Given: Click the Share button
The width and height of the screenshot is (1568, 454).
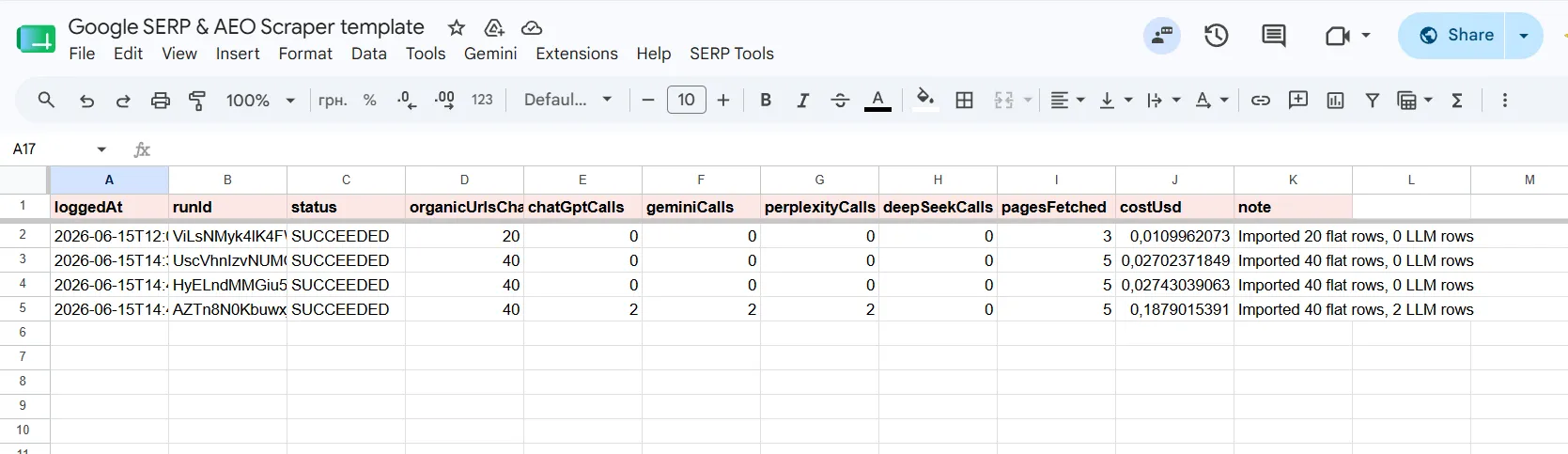Looking at the screenshot, I should [x=1452, y=36].
